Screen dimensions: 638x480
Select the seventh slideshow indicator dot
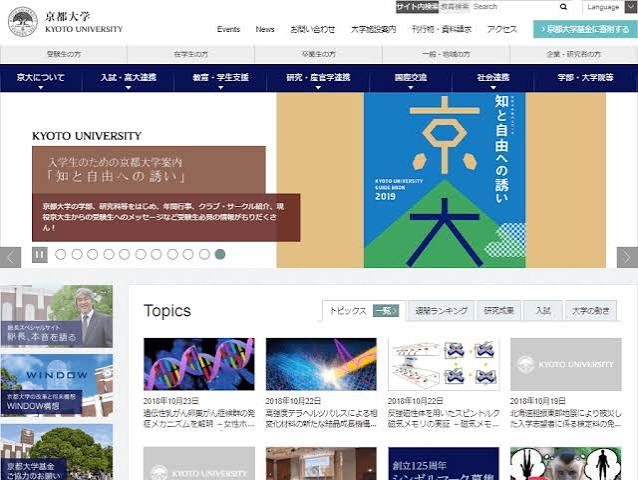coord(156,255)
